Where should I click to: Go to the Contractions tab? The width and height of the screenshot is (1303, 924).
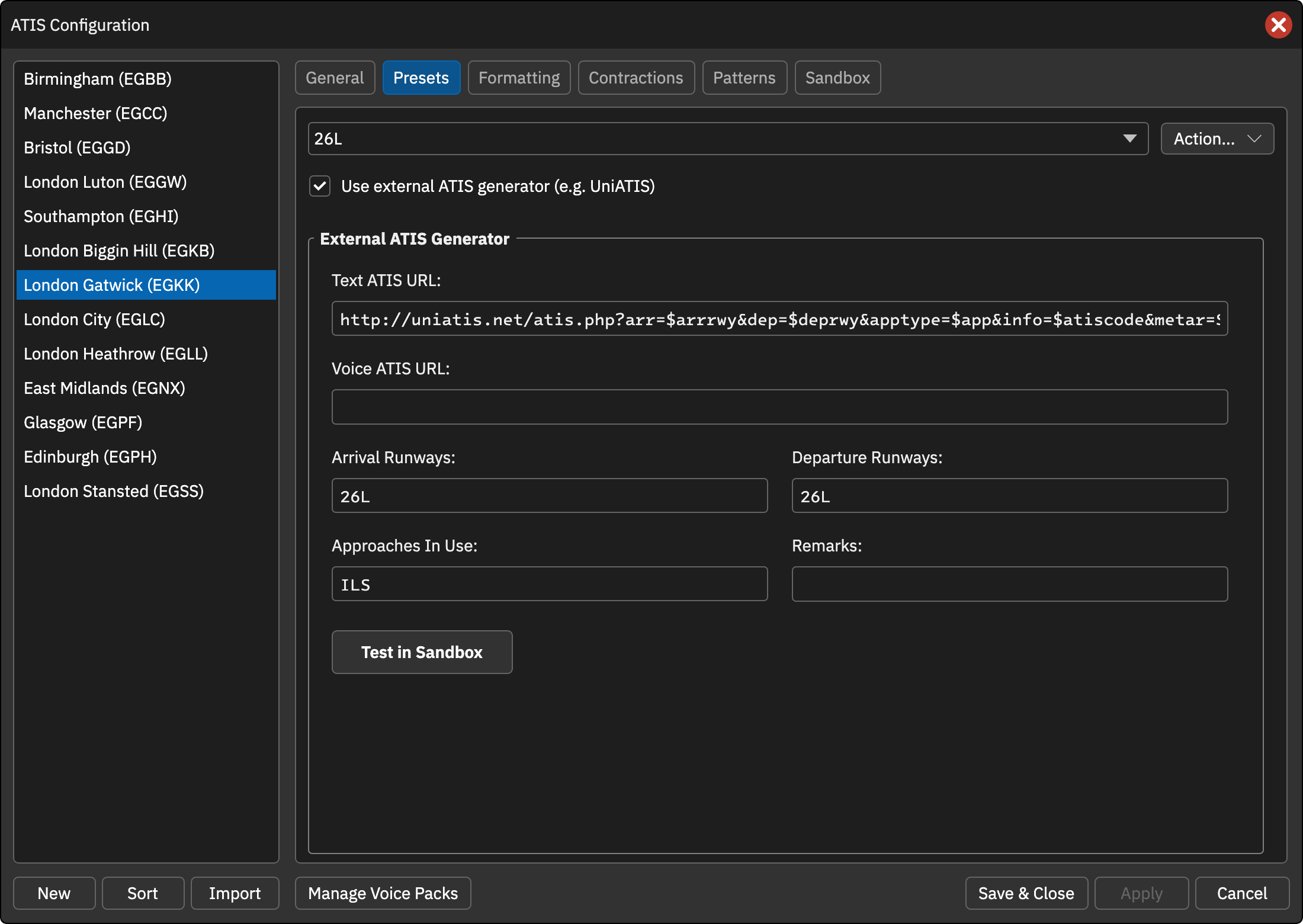tap(636, 78)
